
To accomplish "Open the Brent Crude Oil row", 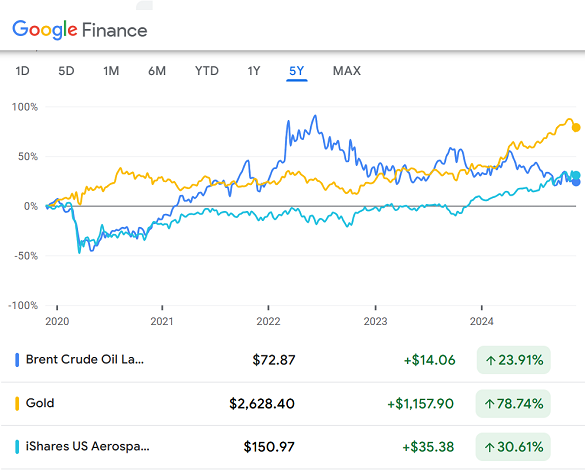I will pos(292,360).
